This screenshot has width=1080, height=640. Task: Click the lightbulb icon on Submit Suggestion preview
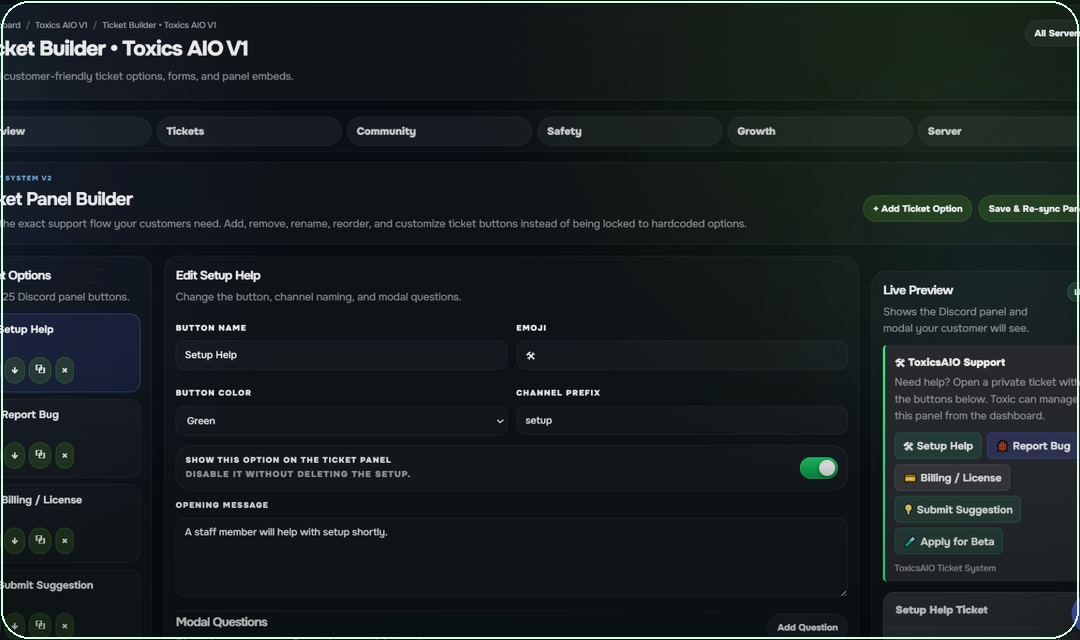908,510
